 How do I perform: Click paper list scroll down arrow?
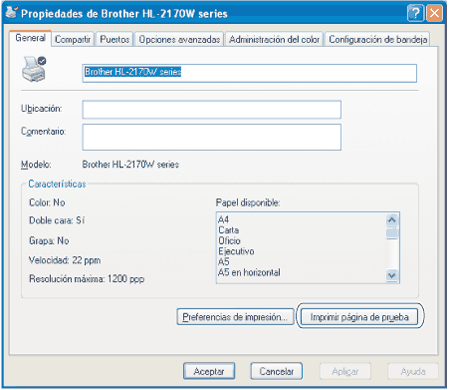click(x=392, y=275)
